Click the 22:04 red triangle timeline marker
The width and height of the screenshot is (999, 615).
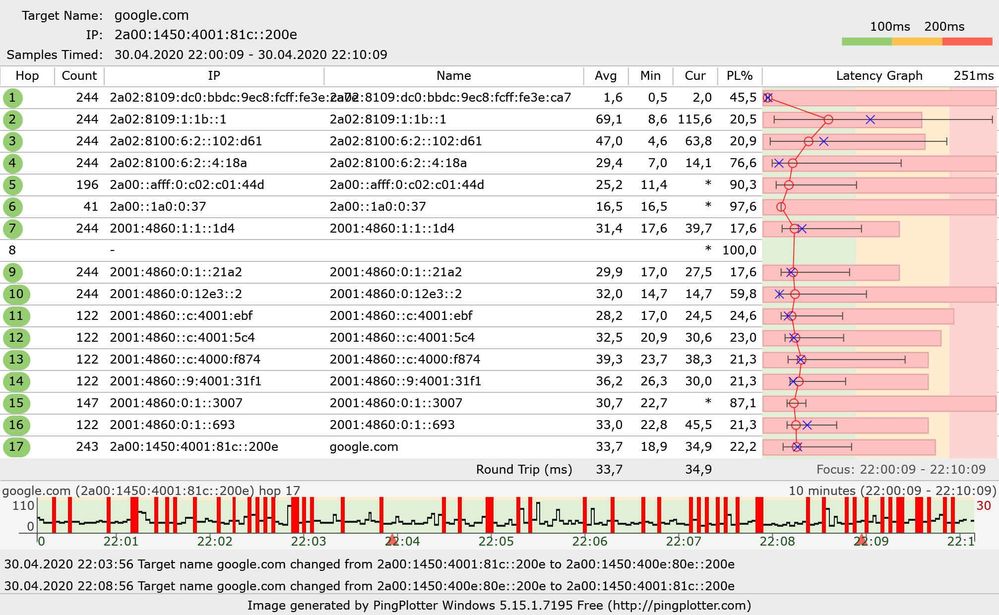point(392,540)
